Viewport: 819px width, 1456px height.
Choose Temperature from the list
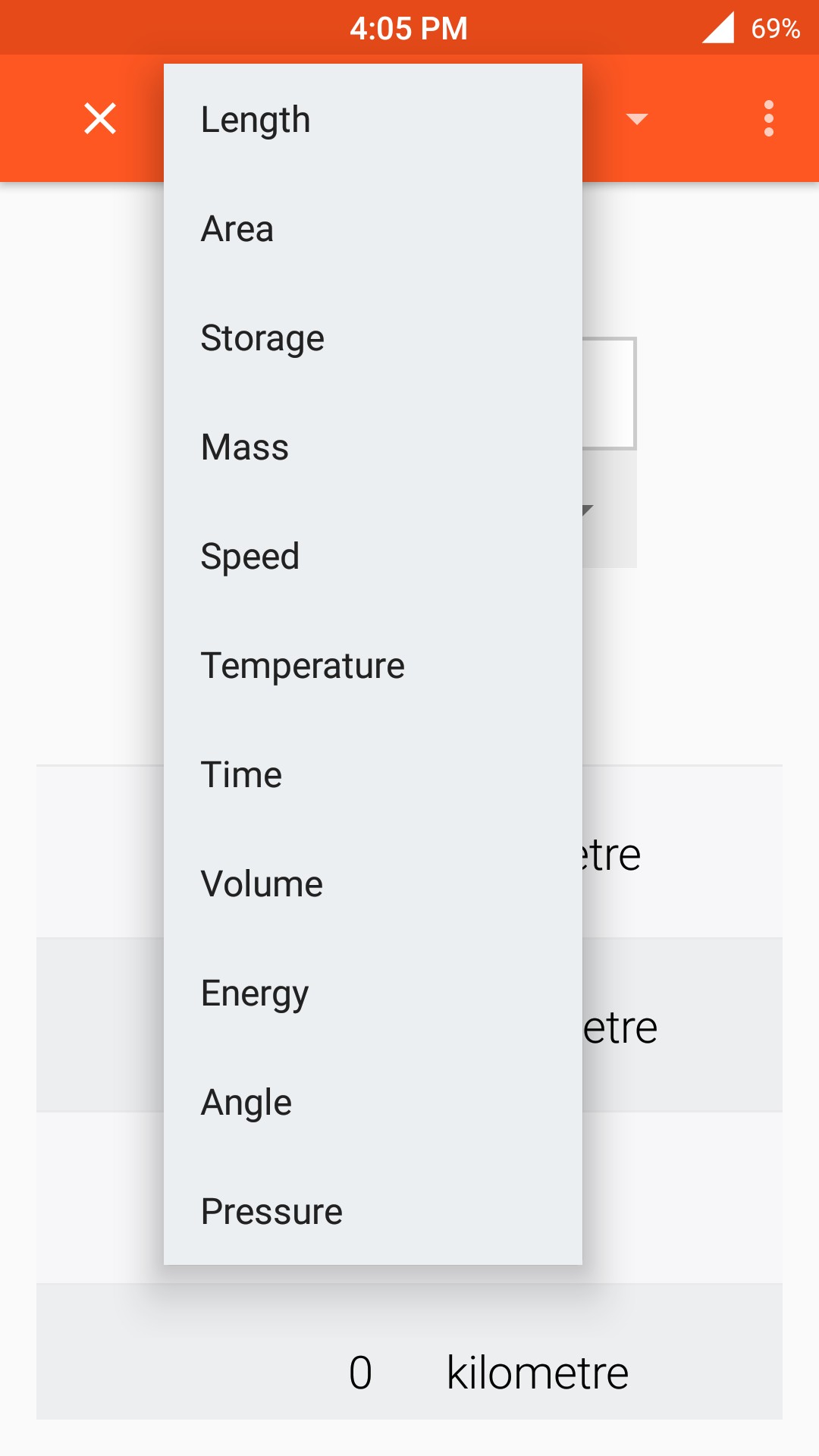[x=373, y=666]
